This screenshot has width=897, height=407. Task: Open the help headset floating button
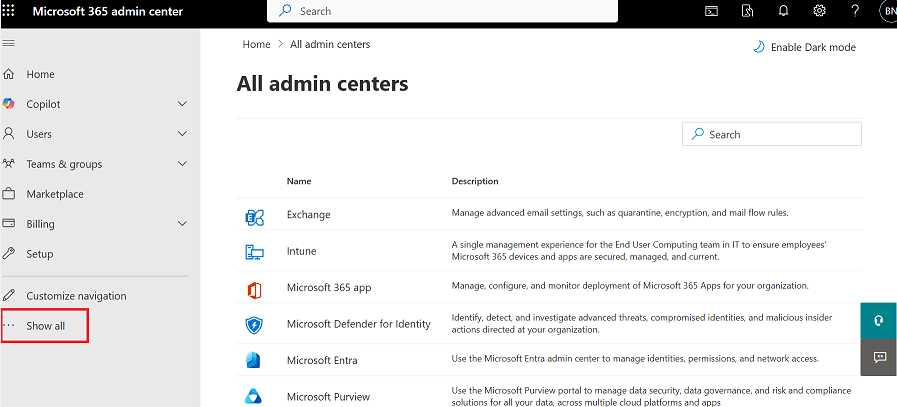point(879,321)
